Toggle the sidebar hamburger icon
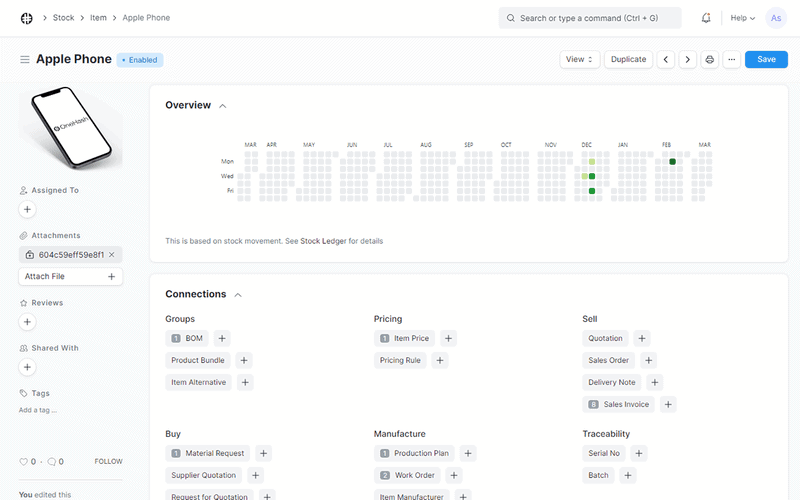Viewport: 800px width, 500px height. [x=25, y=60]
